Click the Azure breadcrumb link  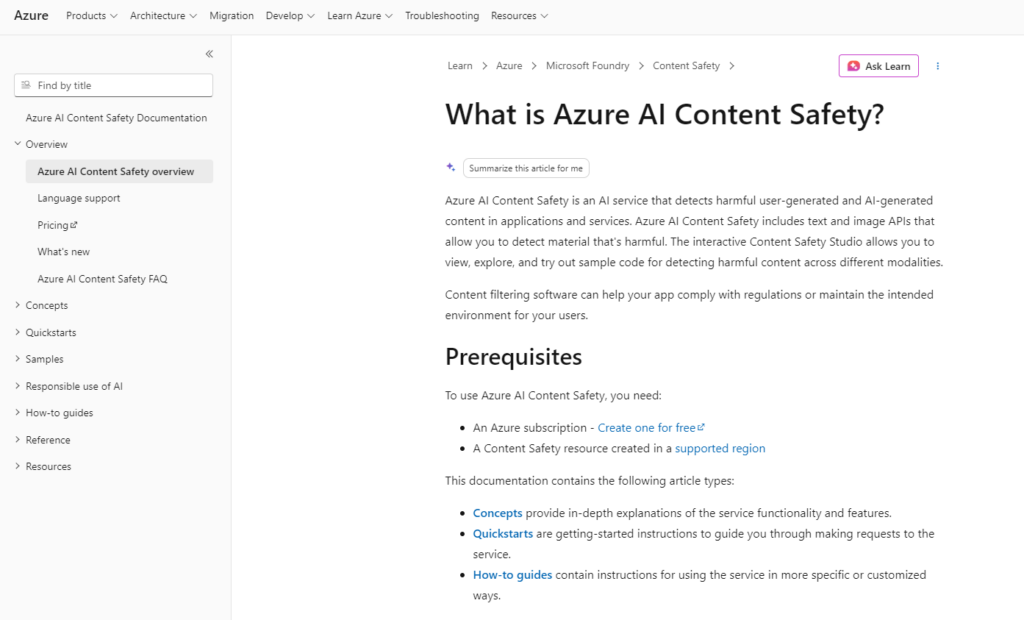coord(509,66)
